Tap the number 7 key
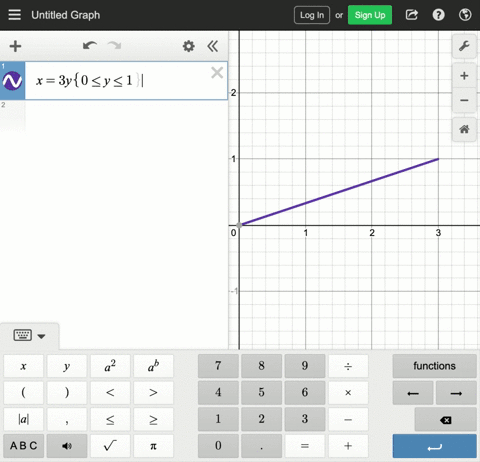 [x=218, y=366]
